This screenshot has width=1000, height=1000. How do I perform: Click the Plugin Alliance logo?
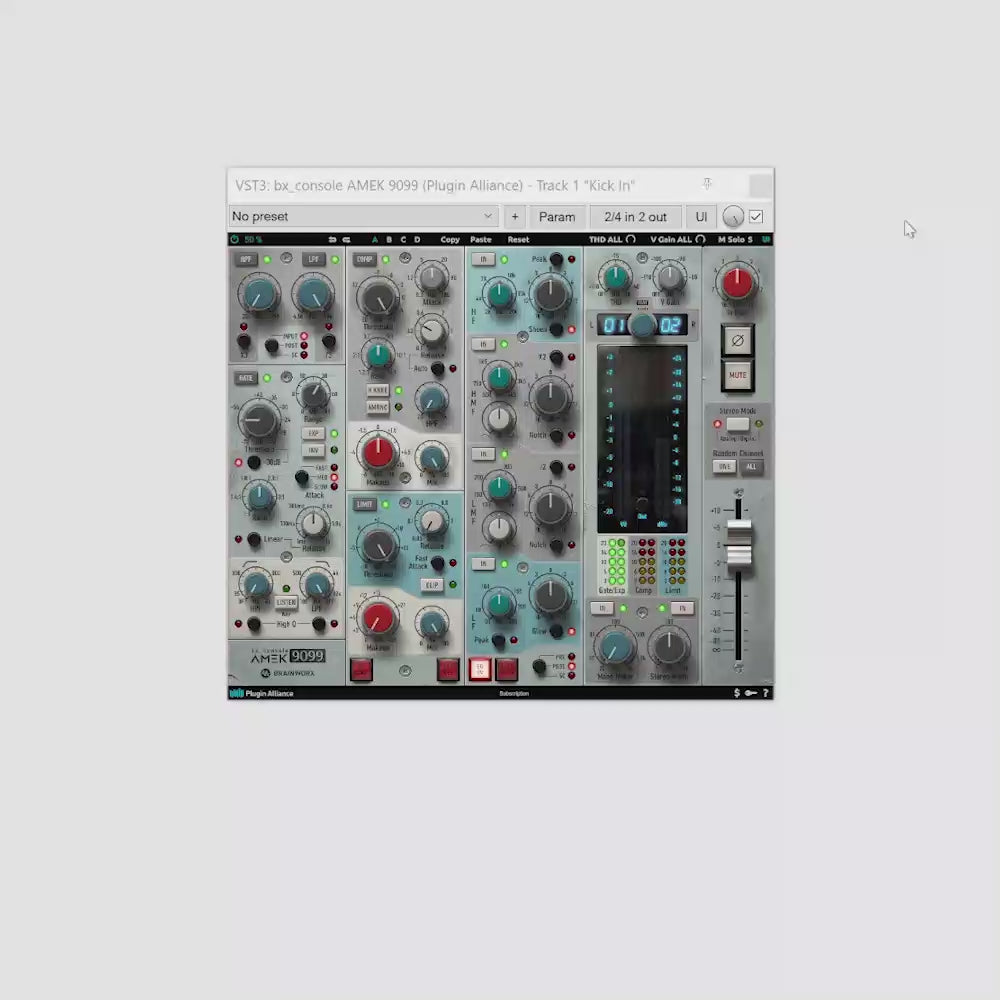pos(261,693)
